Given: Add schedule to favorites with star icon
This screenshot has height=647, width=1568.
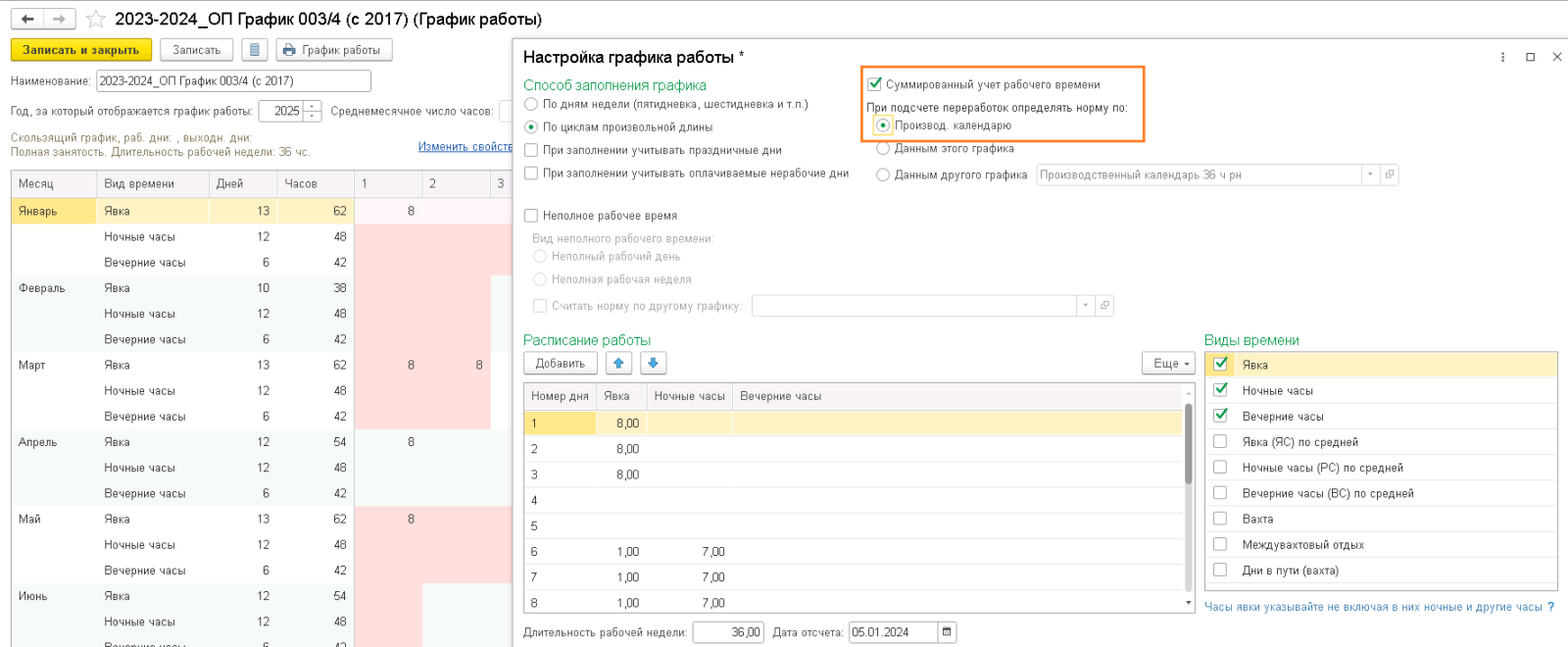Looking at the screenshot, I should coord(96,19).
